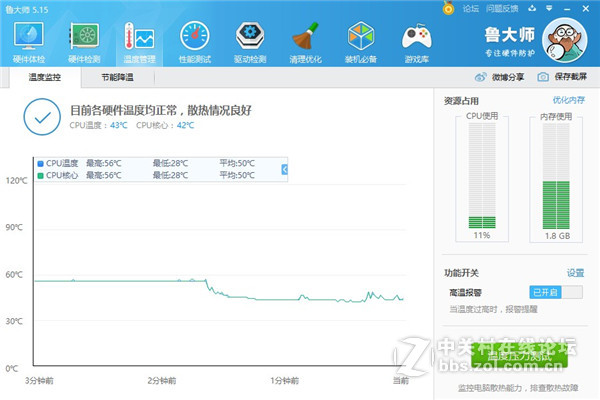Select the 温度管理 temperature management icon
The height and width of the screenshot is (400, 600).
pos(139,42)
